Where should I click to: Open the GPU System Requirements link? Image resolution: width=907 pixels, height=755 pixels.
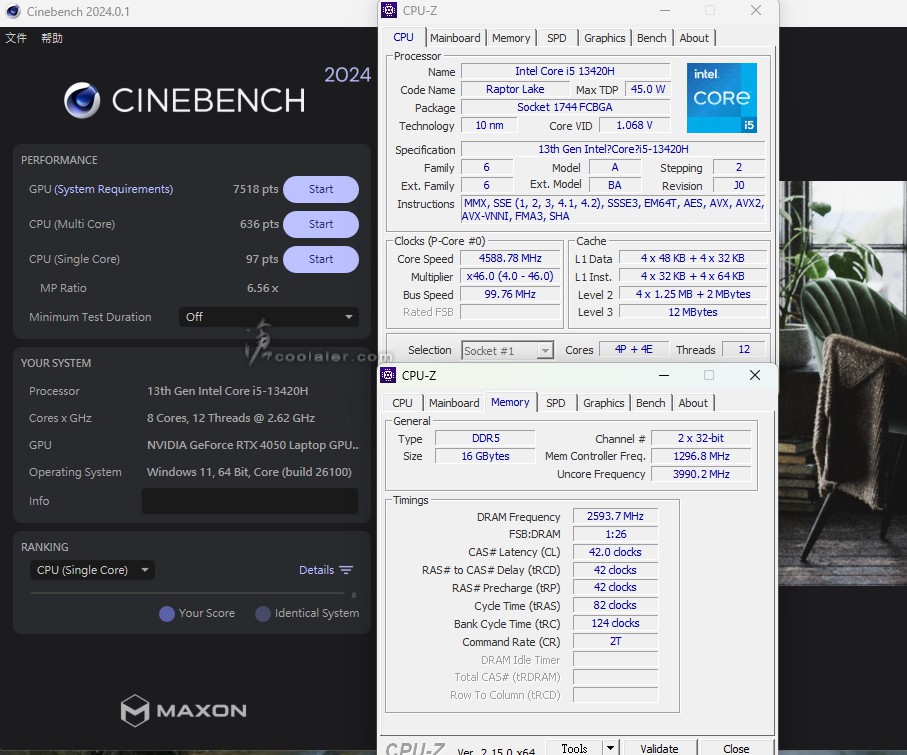click(x=113, y=189)
